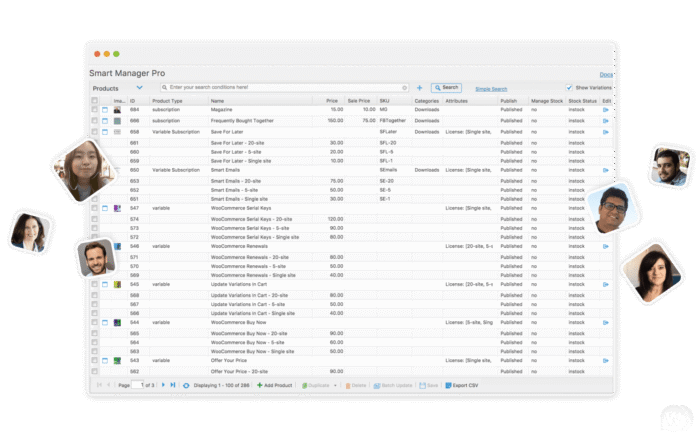Click the edit icon in the Smart Emails row
The height and width of the screenshot is (438, 700).
tap(606, 171)
